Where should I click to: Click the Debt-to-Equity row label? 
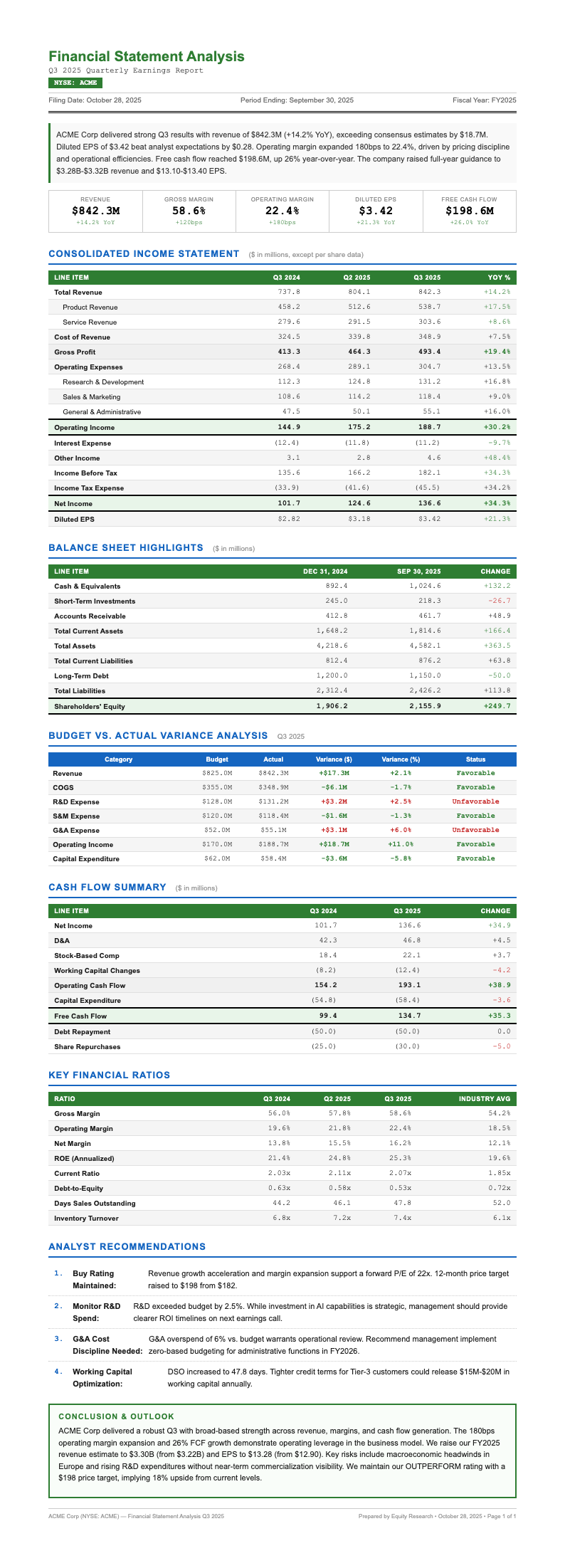click(x=78, y=1189)
